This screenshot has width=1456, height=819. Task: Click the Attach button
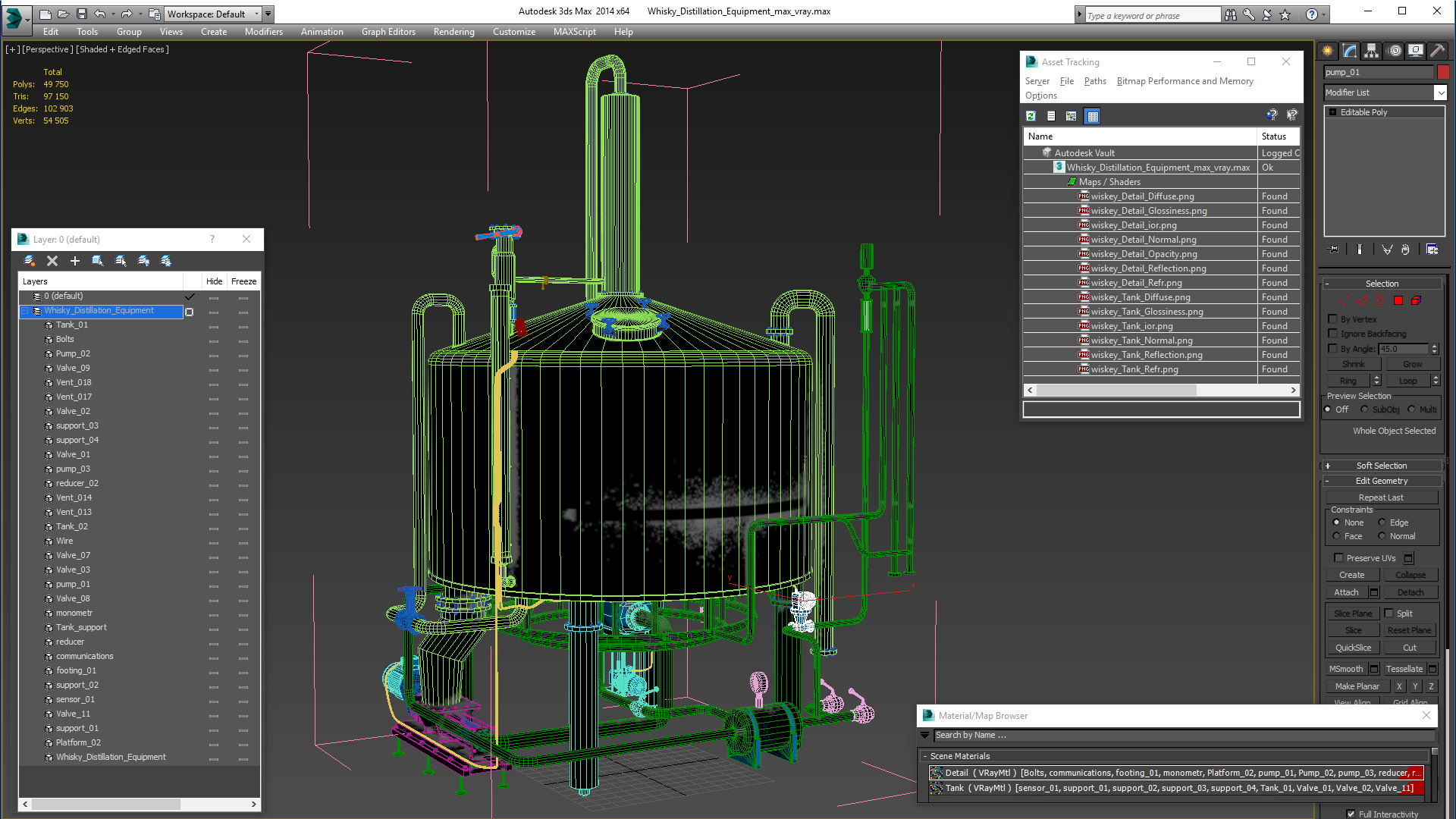(x=1347, y=592)
